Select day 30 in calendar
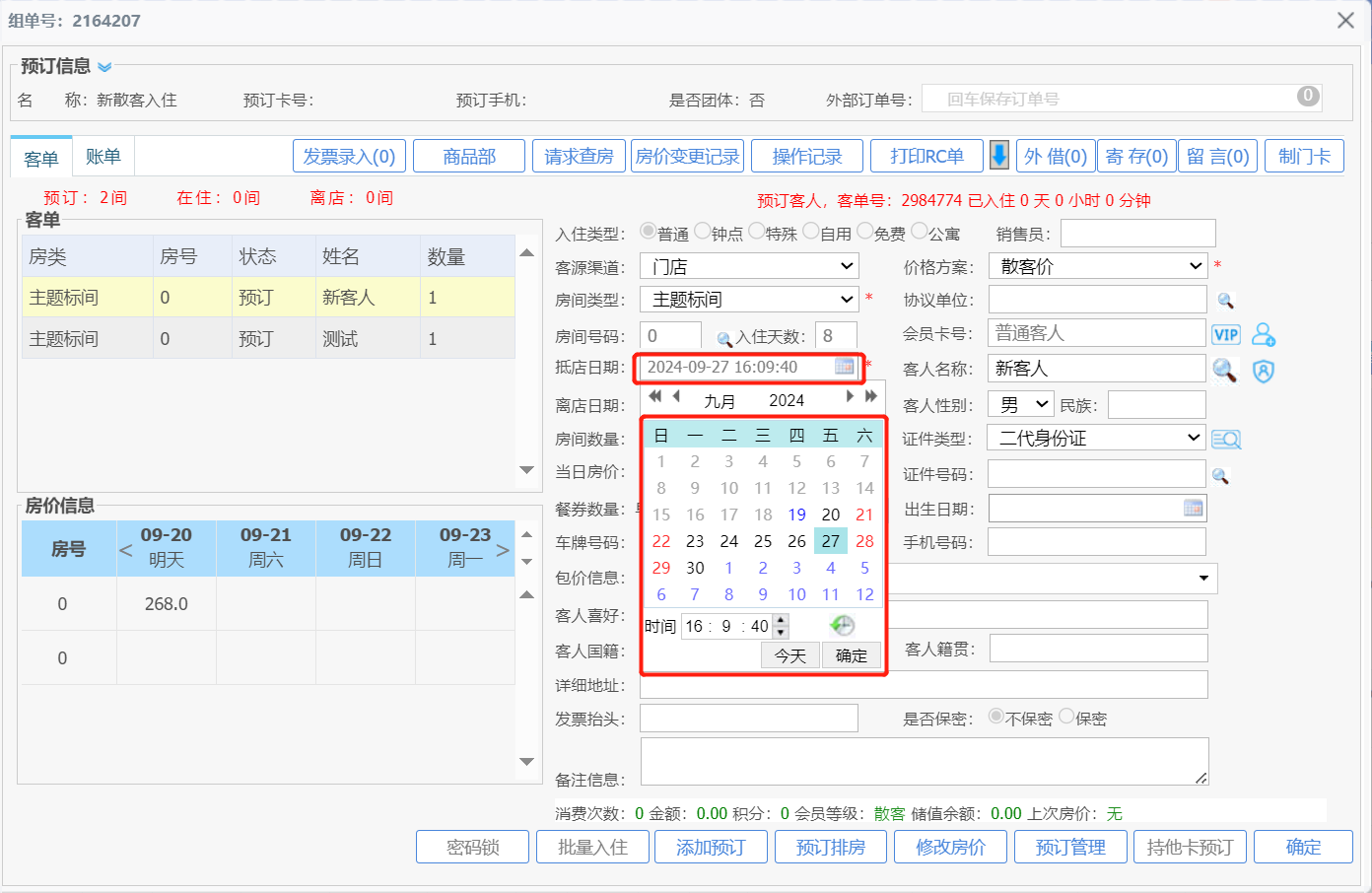The height and width of the screenshot is (893, 1372). (x=695, y=568)
